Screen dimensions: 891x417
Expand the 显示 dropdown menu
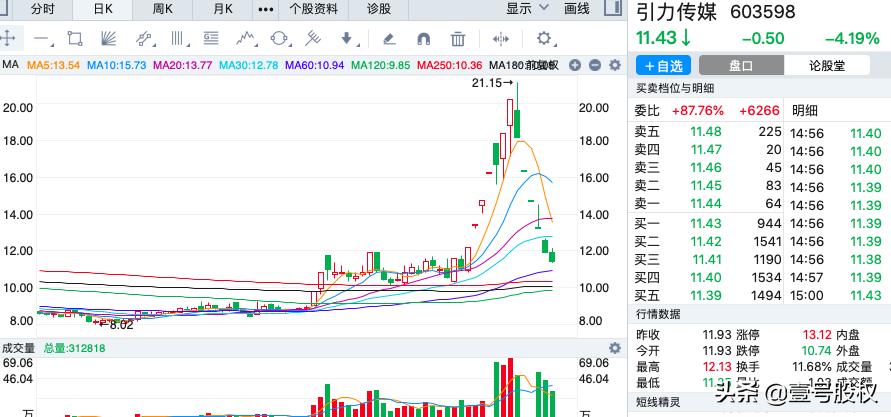(527, 9)
